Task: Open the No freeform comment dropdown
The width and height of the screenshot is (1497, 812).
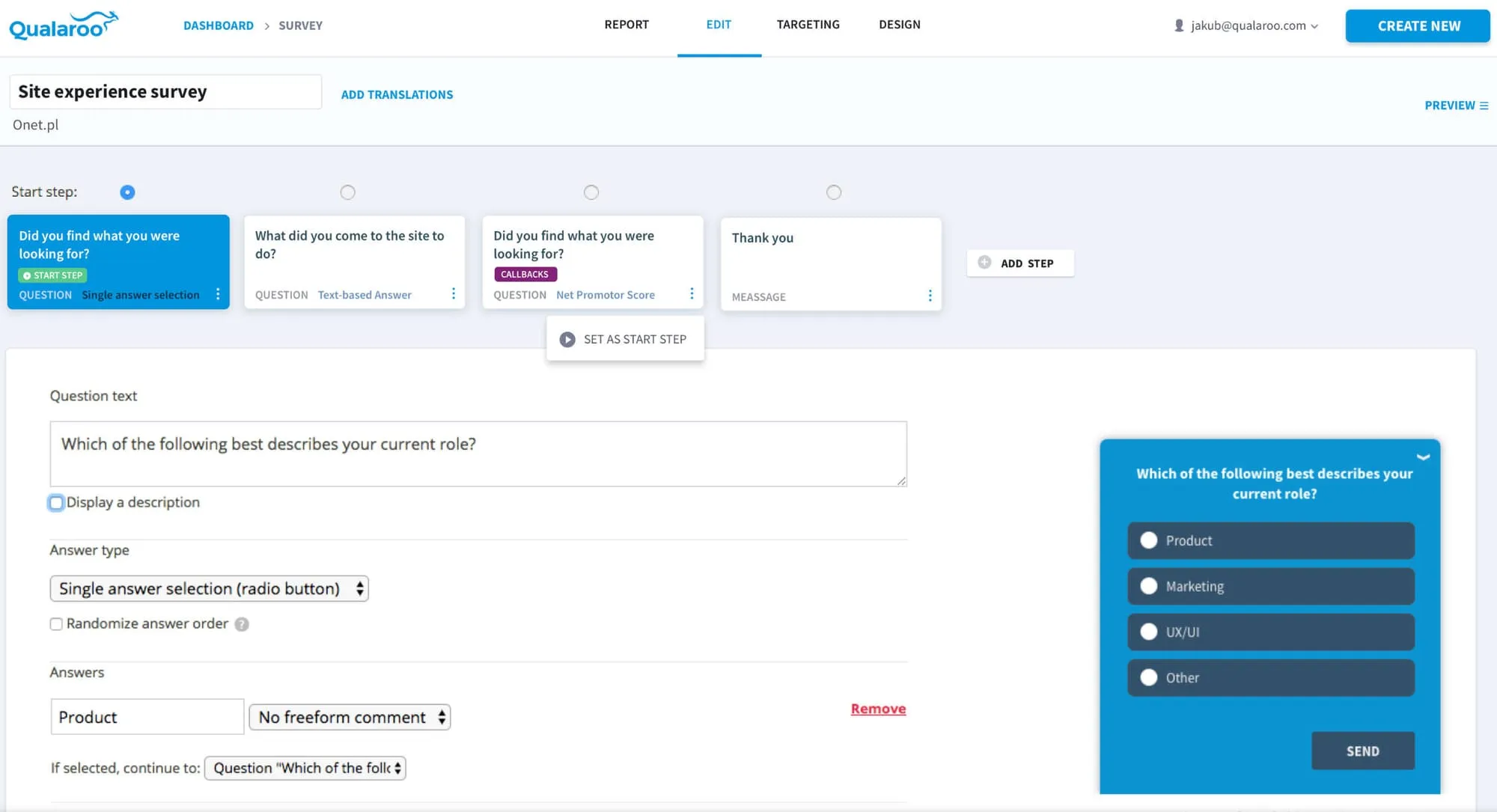Action: tap(349, 716)
